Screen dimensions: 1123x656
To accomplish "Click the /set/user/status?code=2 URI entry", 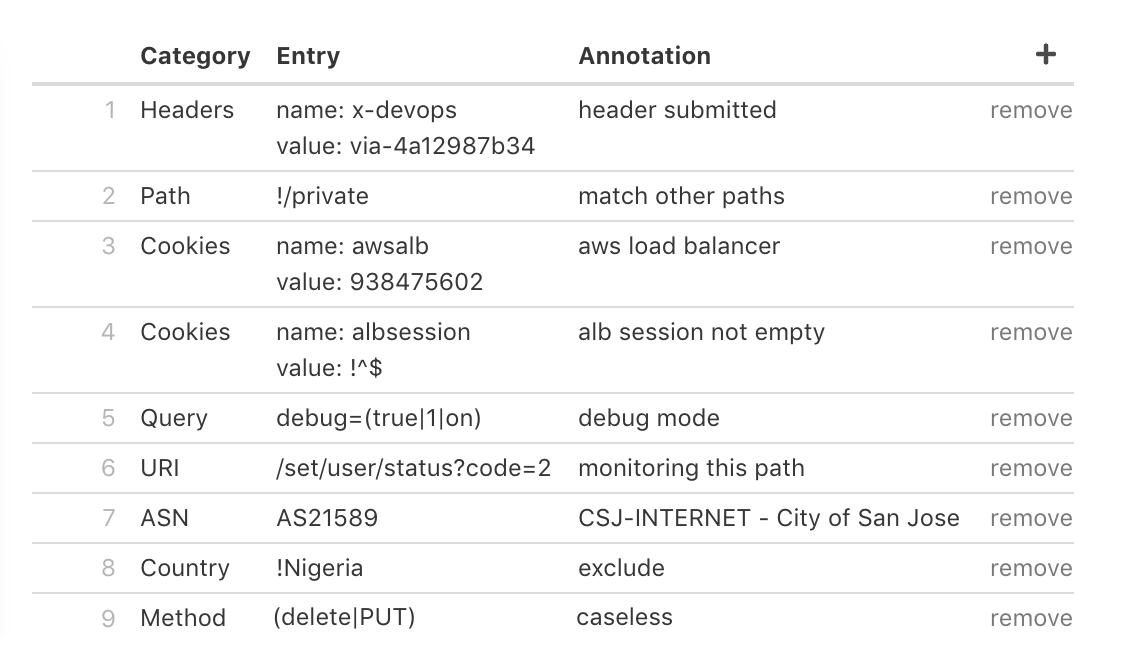I will 413,468.
